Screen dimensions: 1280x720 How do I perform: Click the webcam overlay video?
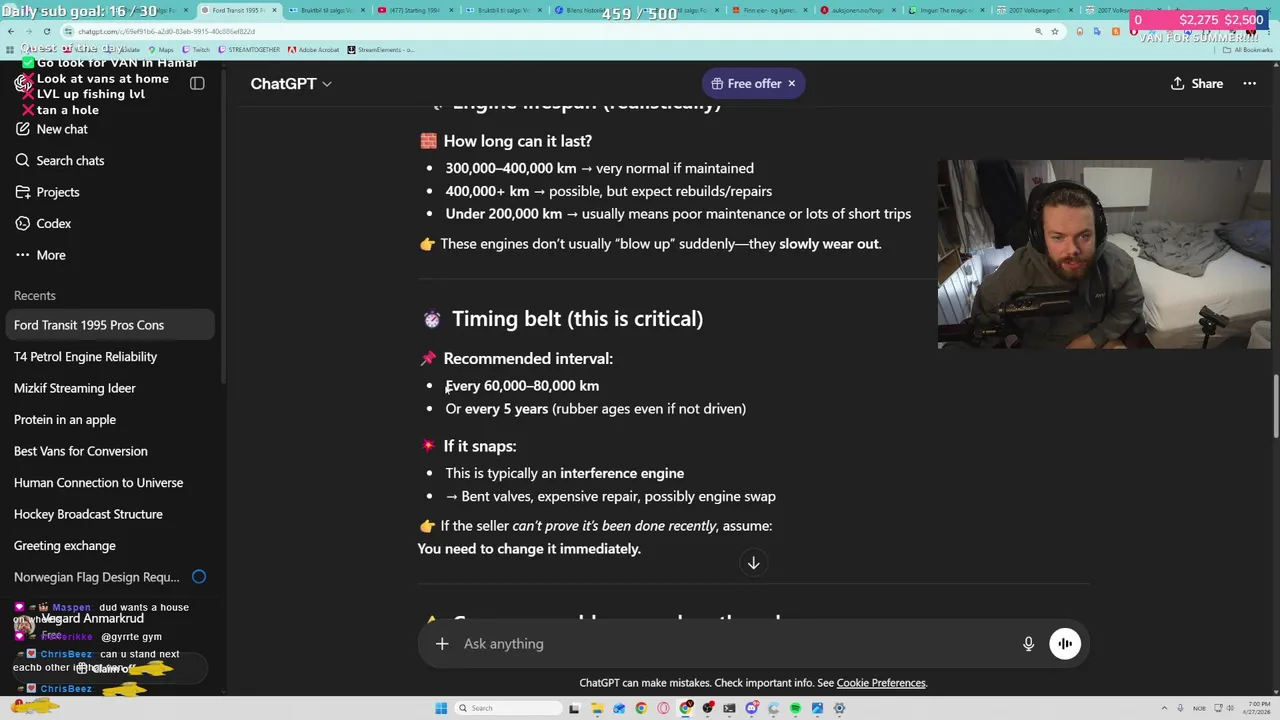[x=1104, y=254]
